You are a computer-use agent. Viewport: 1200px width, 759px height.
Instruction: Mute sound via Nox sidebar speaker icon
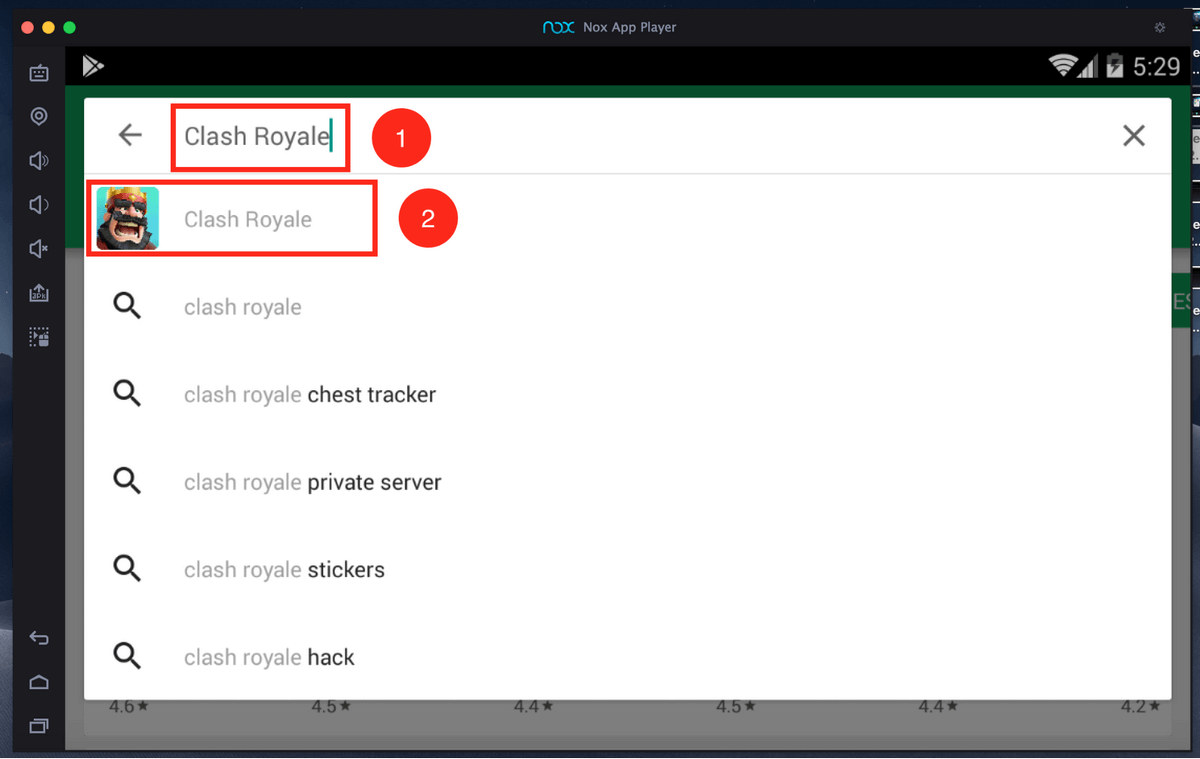point(39,249)
